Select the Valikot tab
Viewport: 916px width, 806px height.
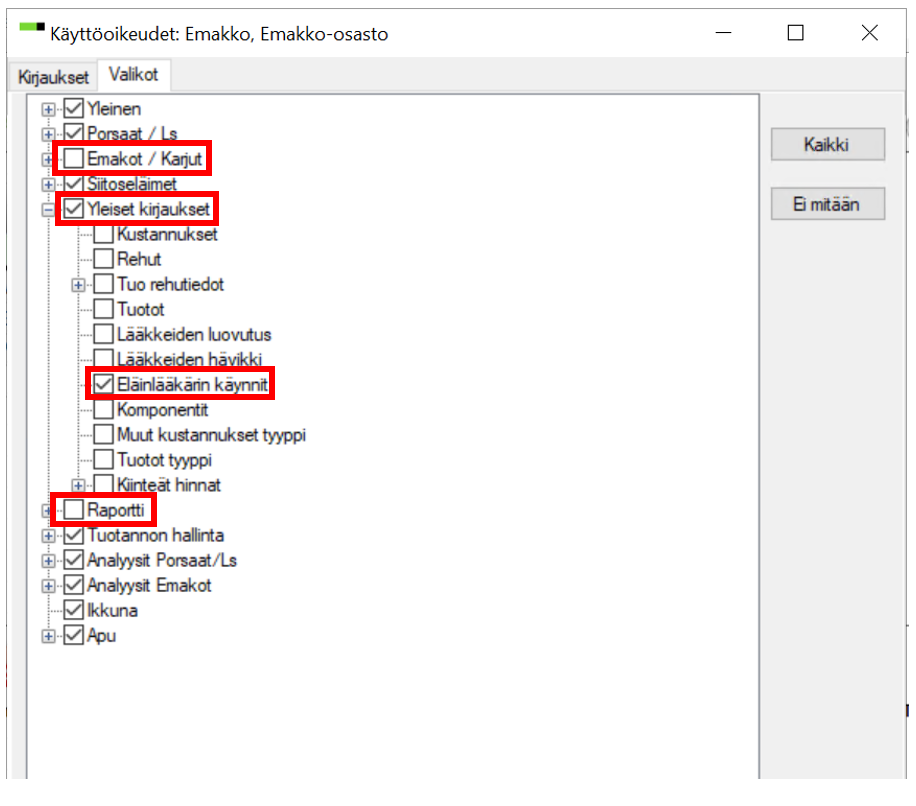134,75
